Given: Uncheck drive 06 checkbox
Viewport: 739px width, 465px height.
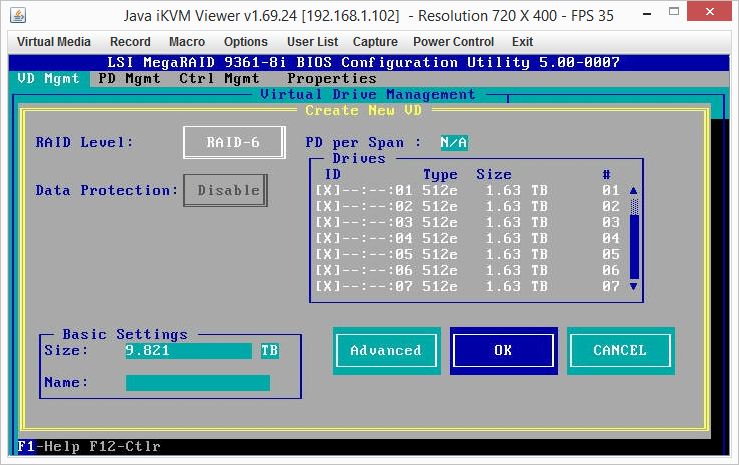Looking at the screenshot, I should tap(328, 270).
